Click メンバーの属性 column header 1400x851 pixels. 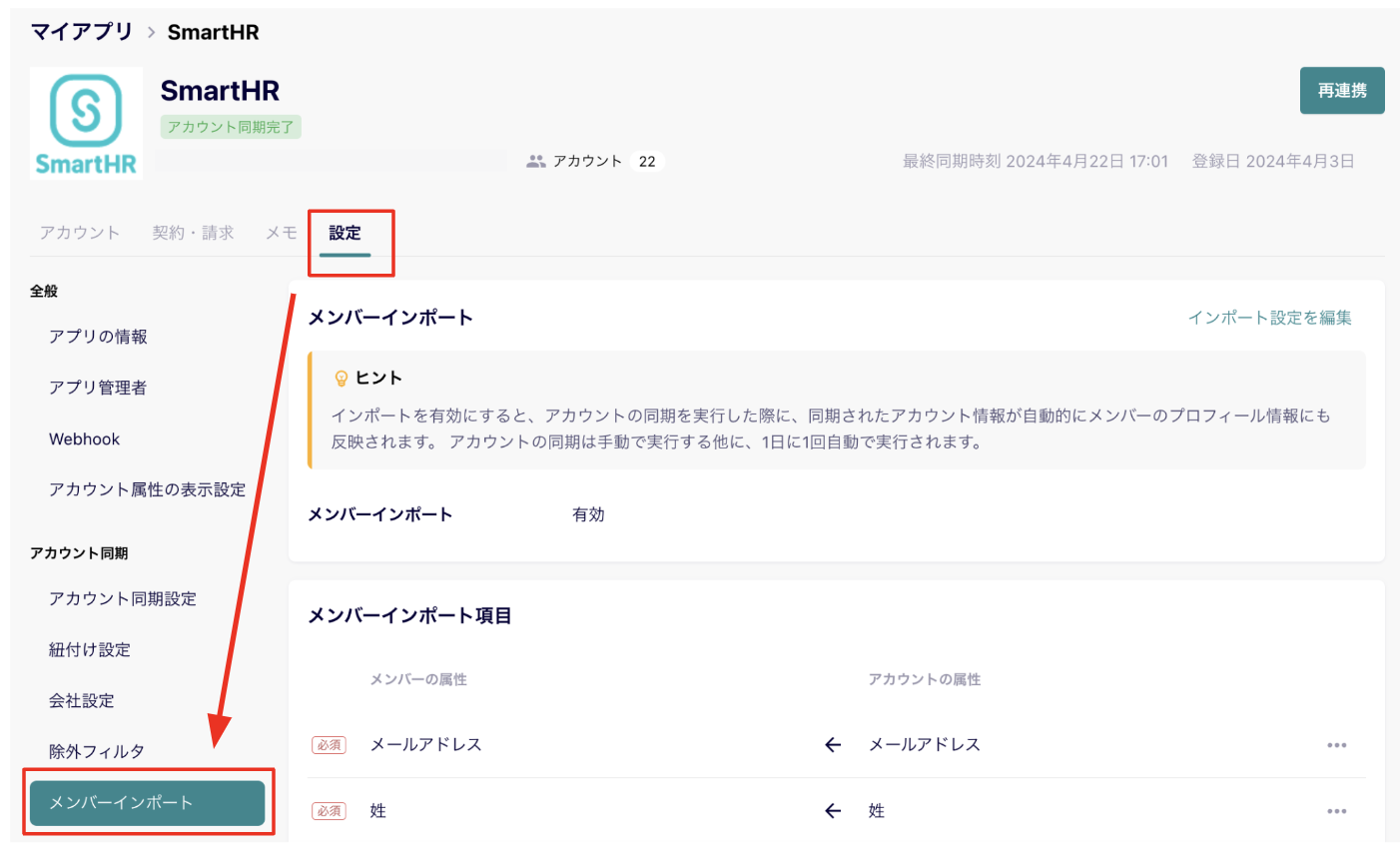tap(418, 679)
